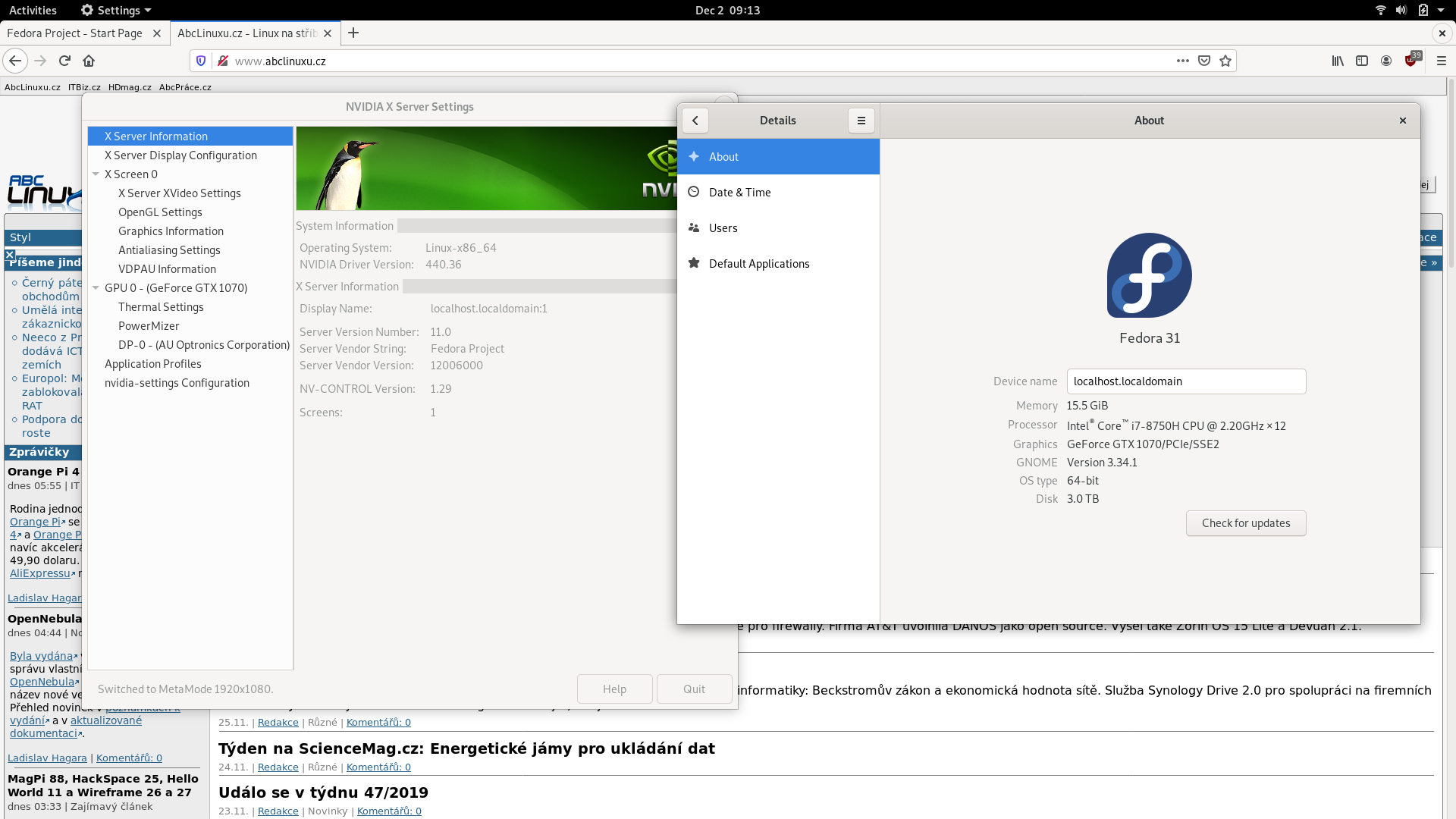The width and height of the screenshot is (1456, 819).
Task: Open HDmag.cz bookmark
Action: tap(130, 87)
